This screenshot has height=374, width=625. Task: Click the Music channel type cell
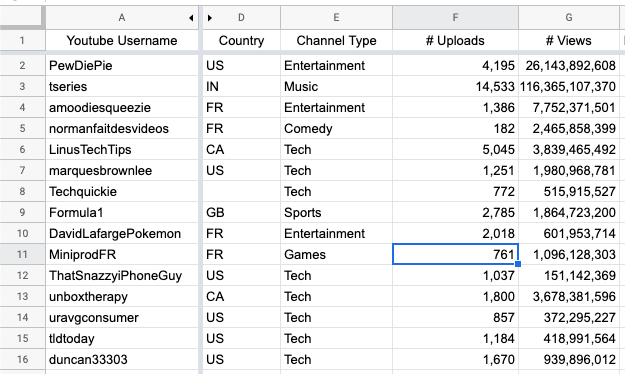336,87
